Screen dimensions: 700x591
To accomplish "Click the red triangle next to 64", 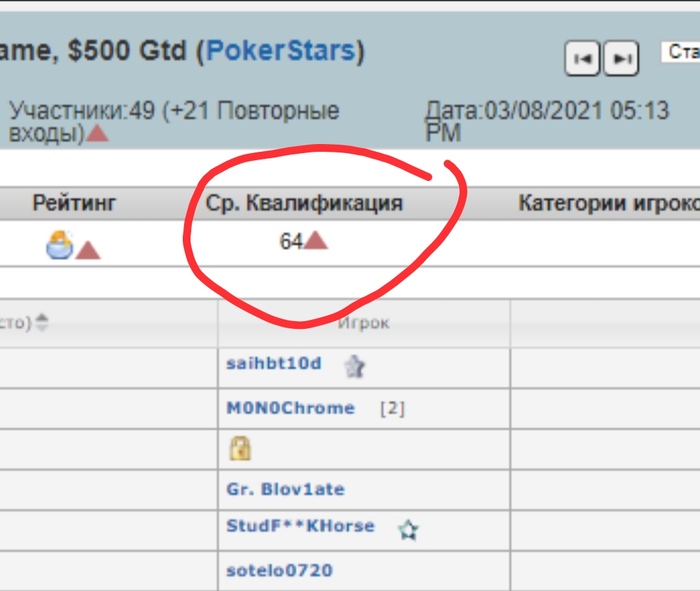I will tap(316, 240).
